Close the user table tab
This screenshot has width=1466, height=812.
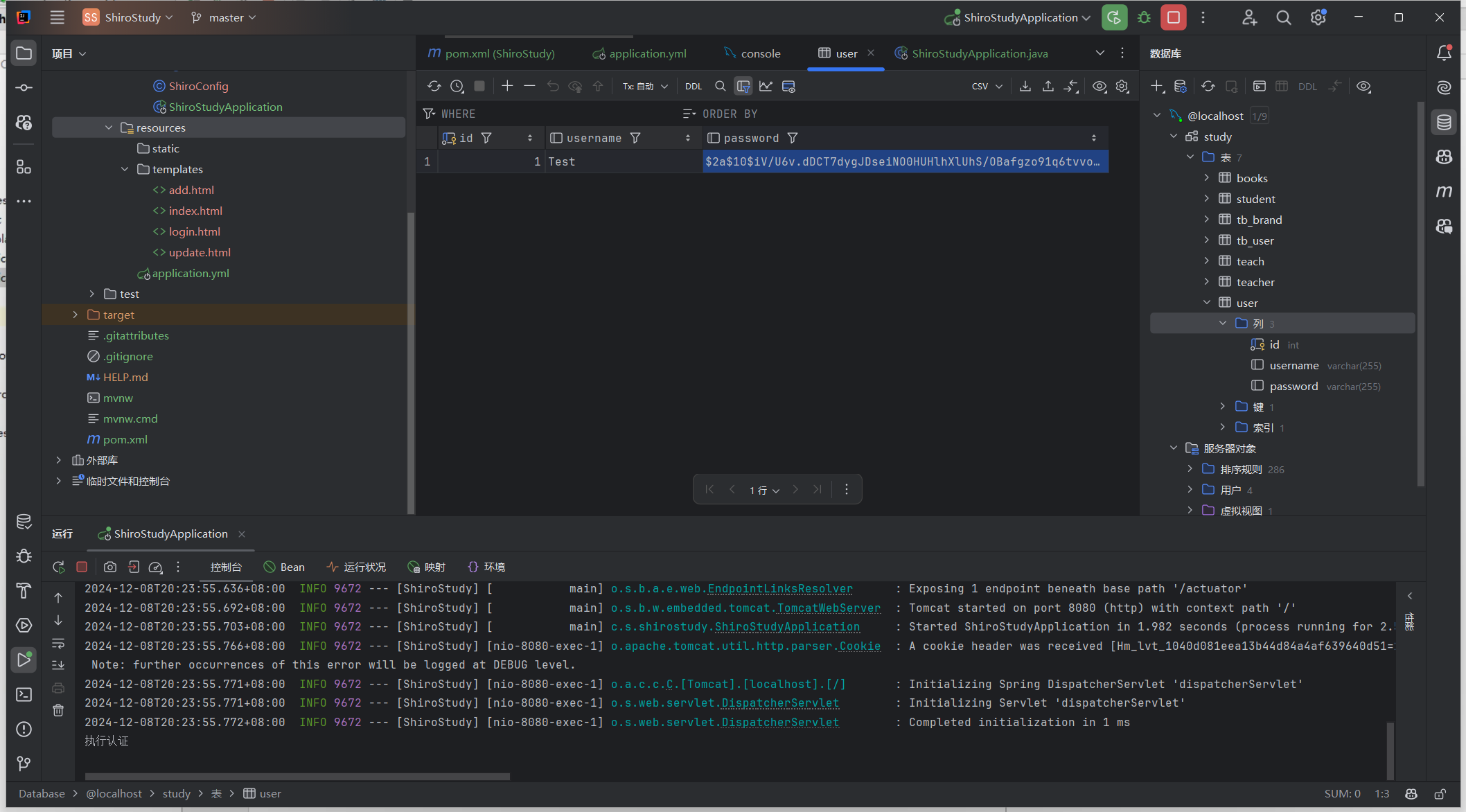tap(871, 53)
